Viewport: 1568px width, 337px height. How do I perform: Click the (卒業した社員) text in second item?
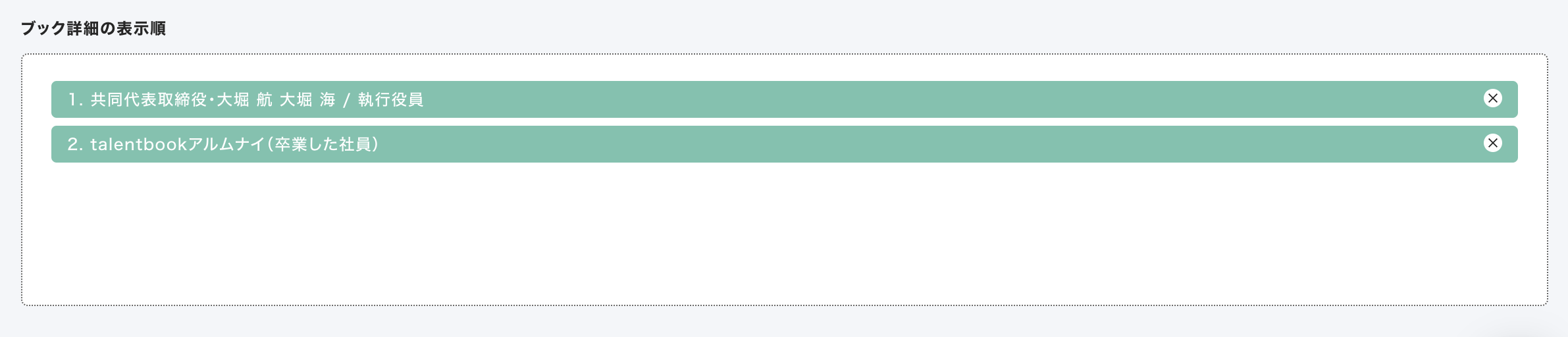[x=323, y=145]
